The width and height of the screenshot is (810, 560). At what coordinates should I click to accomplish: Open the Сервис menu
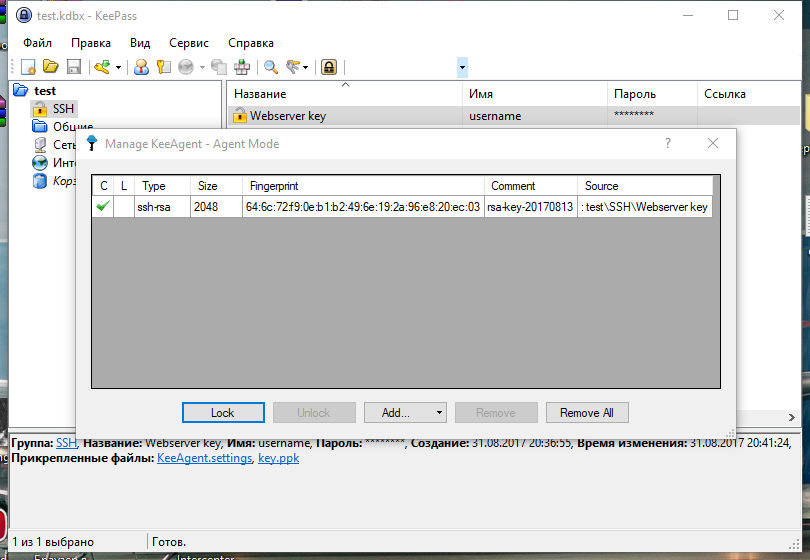click(x=189, y=43)
